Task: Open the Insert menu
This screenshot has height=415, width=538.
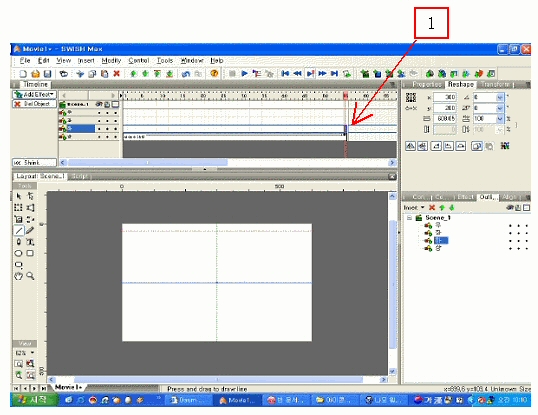Action: coord(86,61)
